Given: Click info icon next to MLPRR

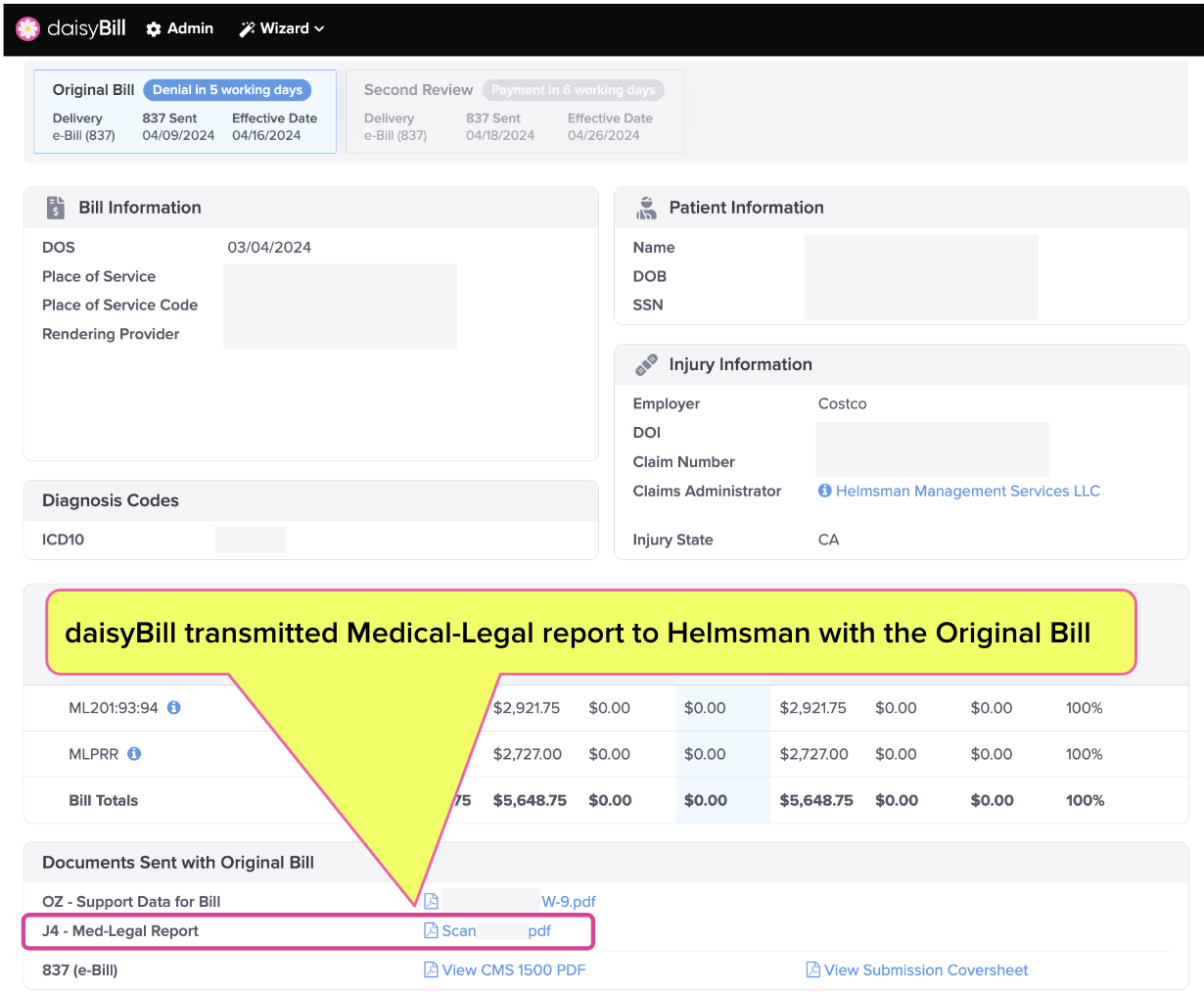Looking at the screenshot, I should pyautogui.click(x=134, y=753).
